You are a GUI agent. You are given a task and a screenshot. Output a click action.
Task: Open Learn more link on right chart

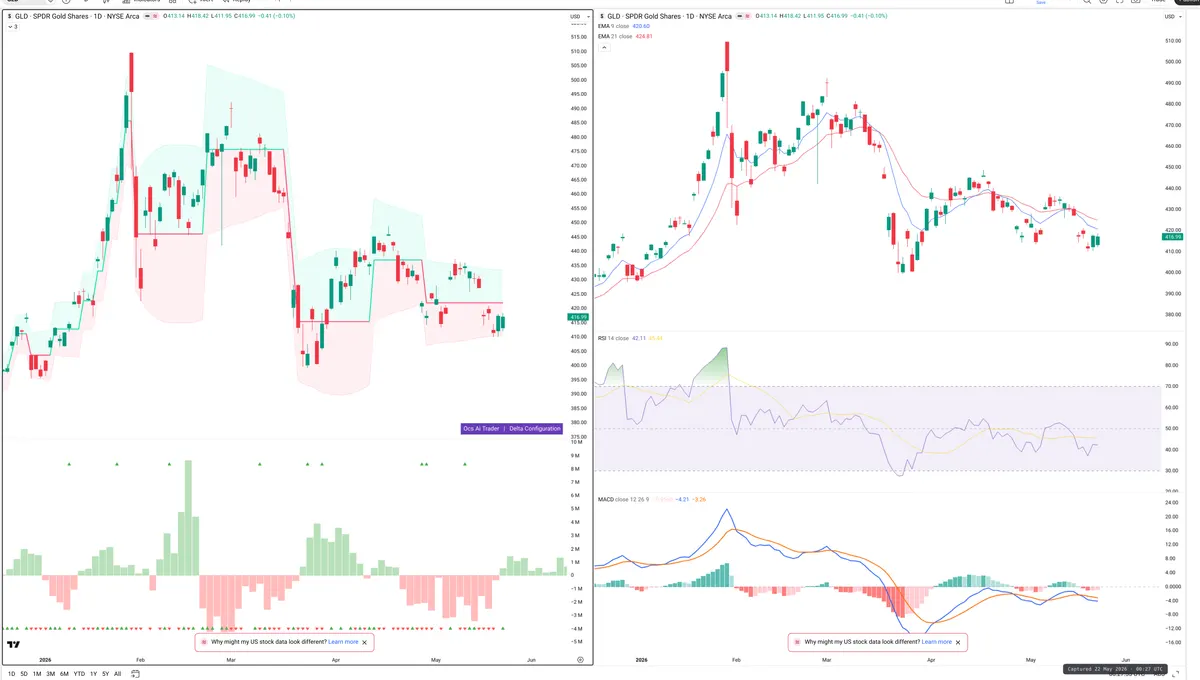[x=936, y=642]
